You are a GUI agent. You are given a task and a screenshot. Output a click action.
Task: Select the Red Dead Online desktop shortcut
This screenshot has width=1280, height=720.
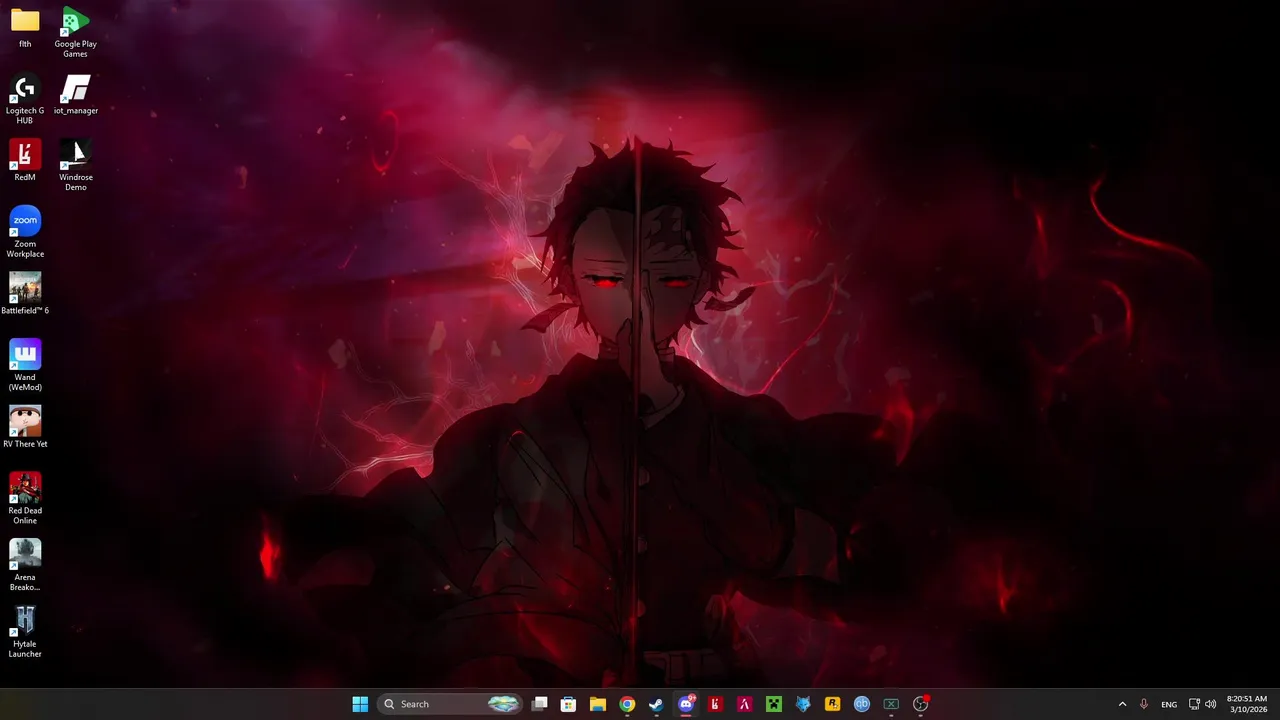pos(25,499)
